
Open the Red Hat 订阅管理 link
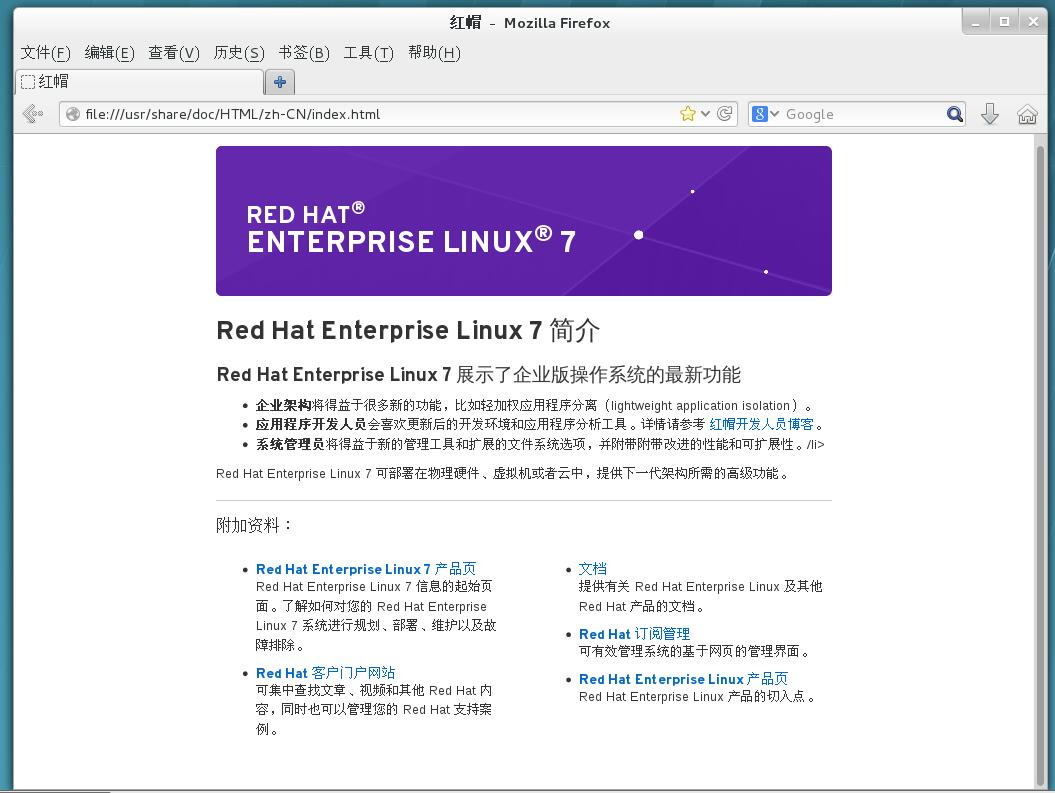[x=634, y=634]
